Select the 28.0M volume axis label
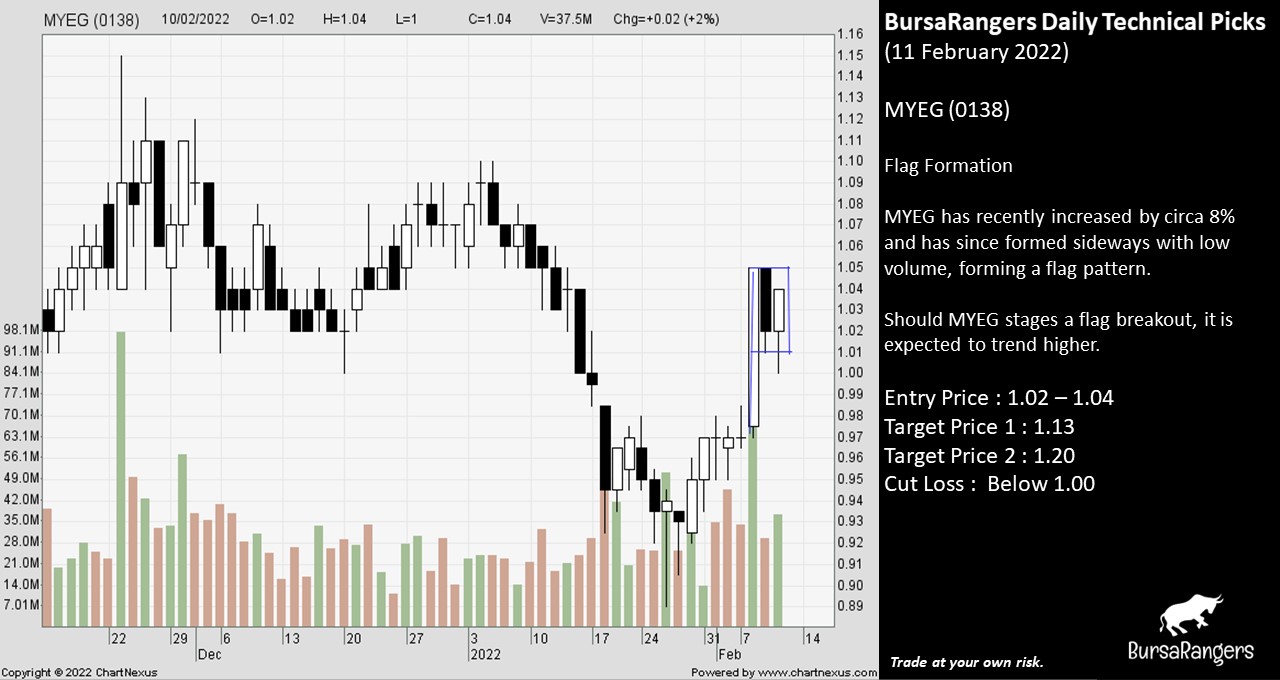The image size is (1280, 680). click(20, 541)
